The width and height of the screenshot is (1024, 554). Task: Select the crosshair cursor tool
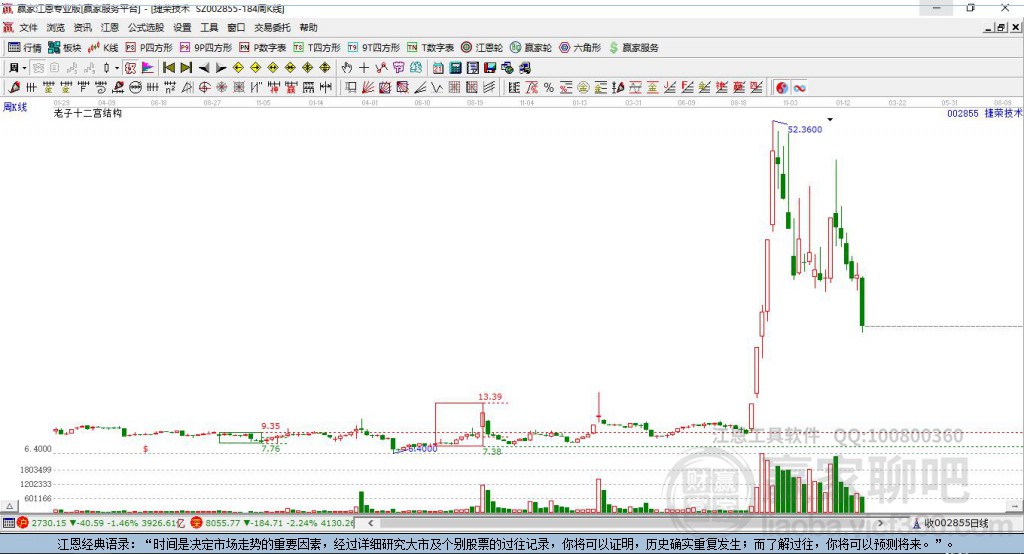pyautogui.click(x=364, y=68)
